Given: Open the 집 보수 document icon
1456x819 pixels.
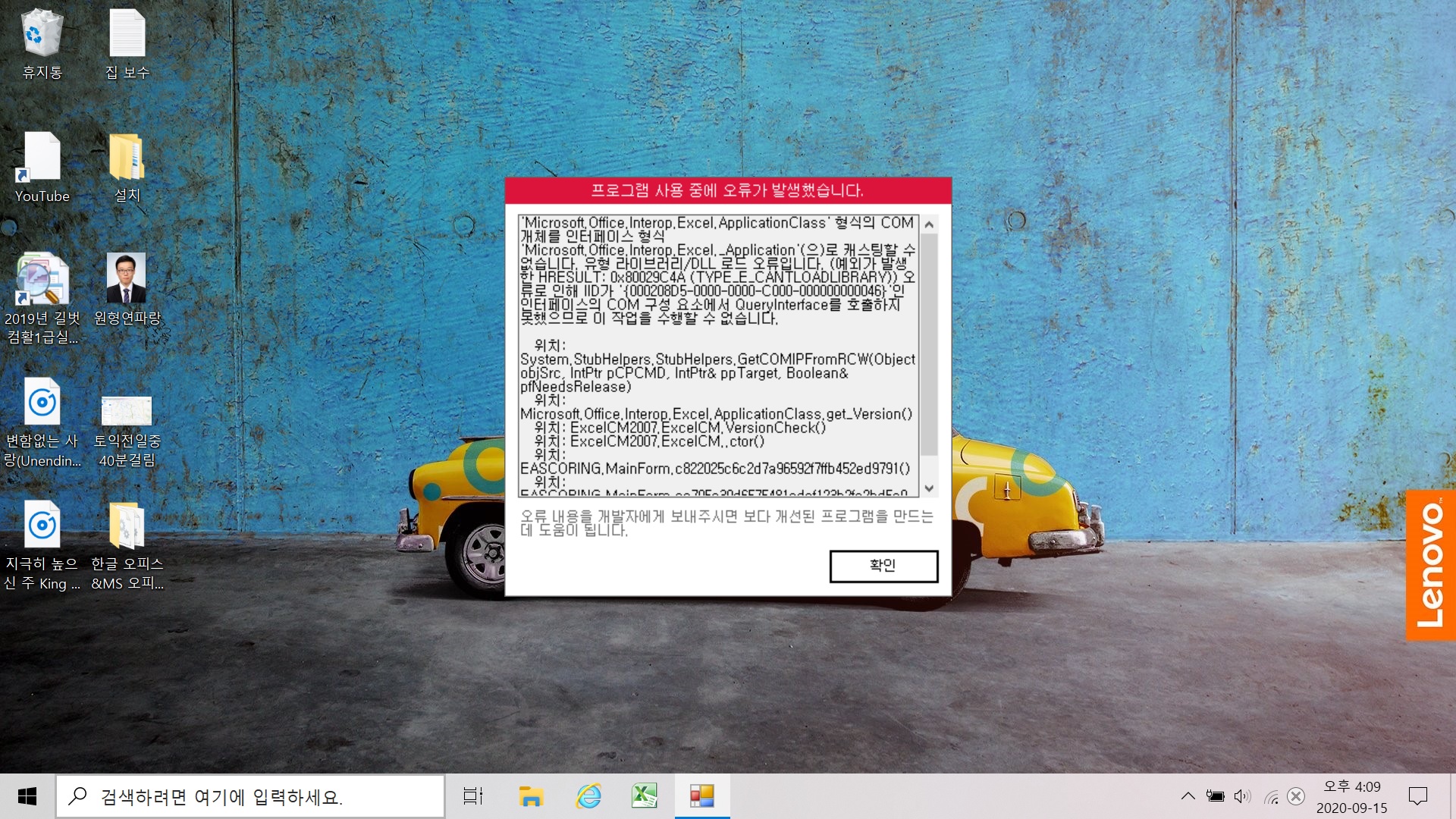Looking at the screenshot, I should coord(127,34).
